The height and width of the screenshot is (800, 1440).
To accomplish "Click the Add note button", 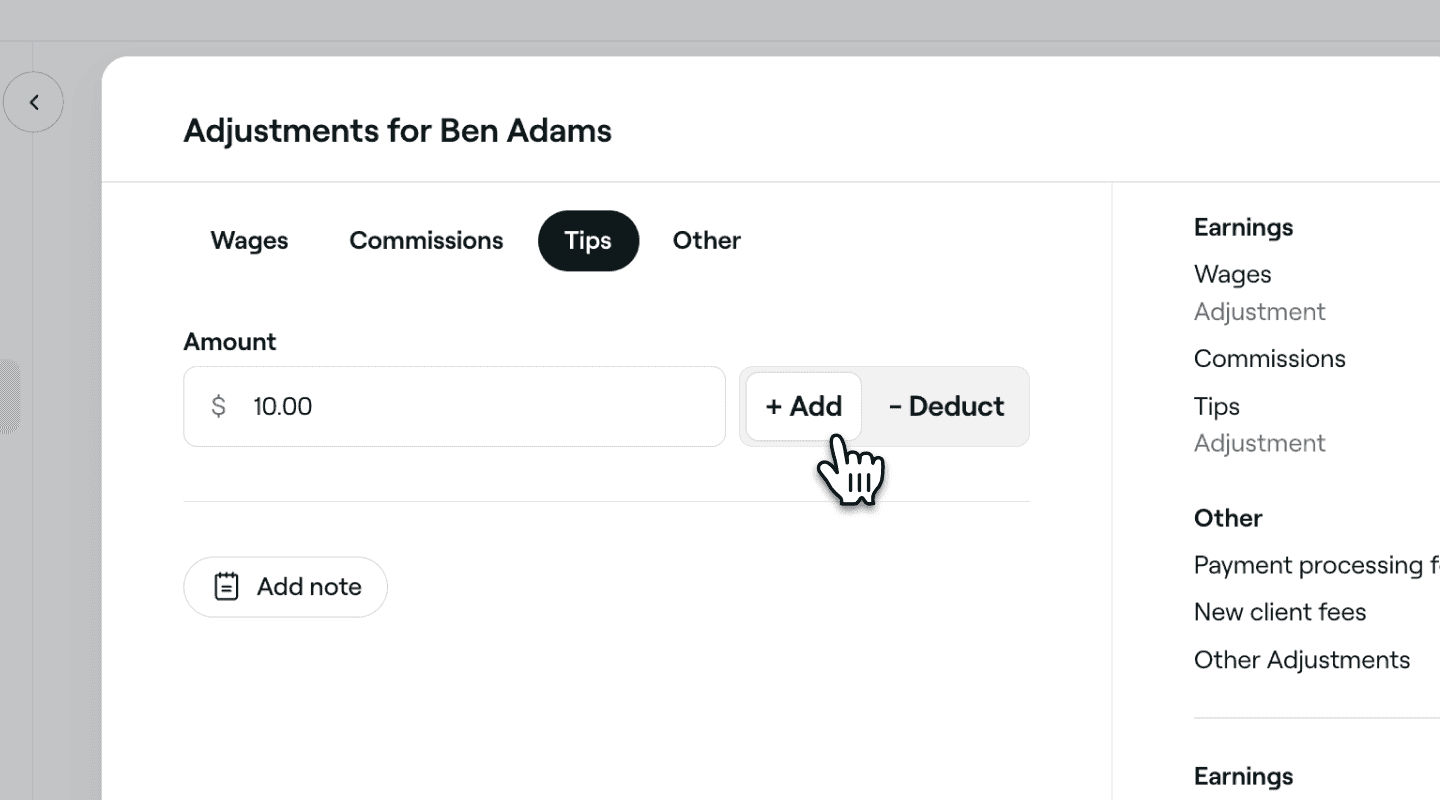I will [x=285, y=587].
